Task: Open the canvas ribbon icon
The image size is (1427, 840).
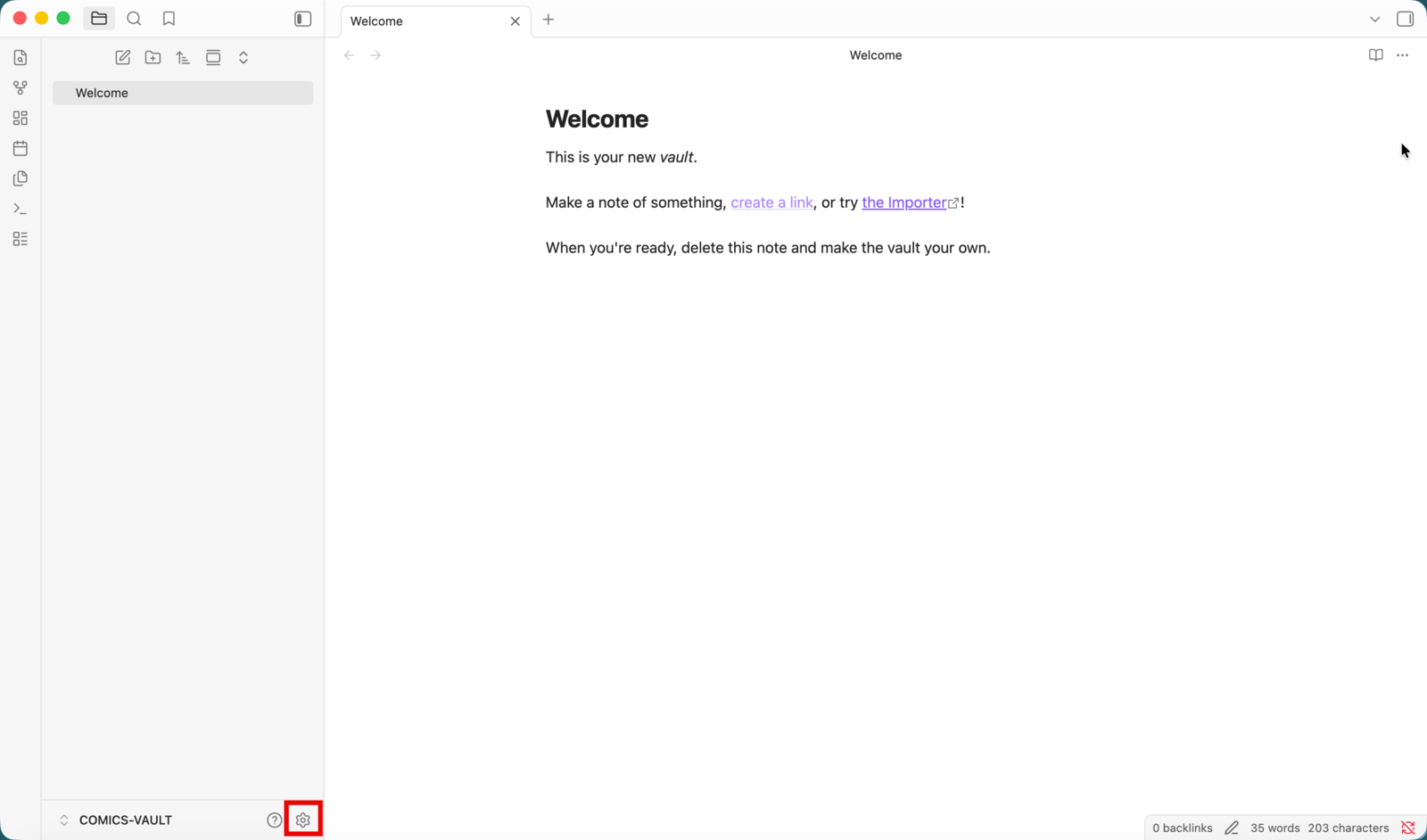Action: (21, 118)
